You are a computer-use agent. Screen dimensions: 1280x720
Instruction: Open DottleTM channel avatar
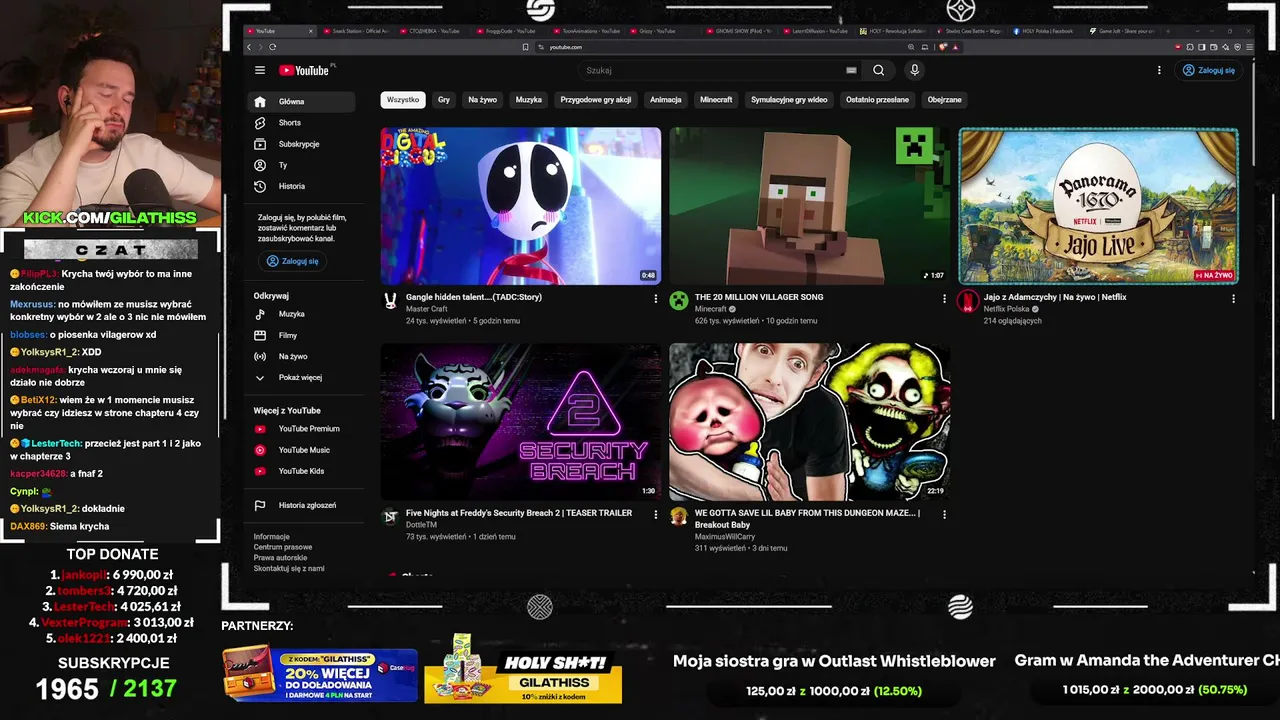(390, 517)
